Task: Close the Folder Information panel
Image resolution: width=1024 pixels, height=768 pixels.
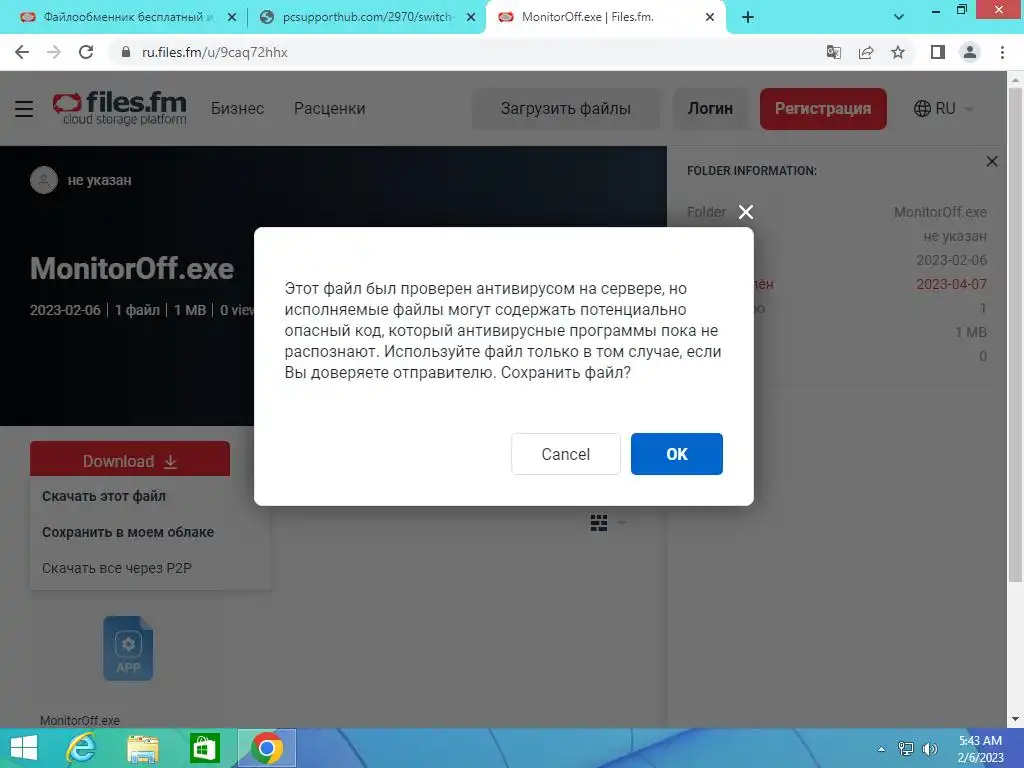Action: click(992, 161)
